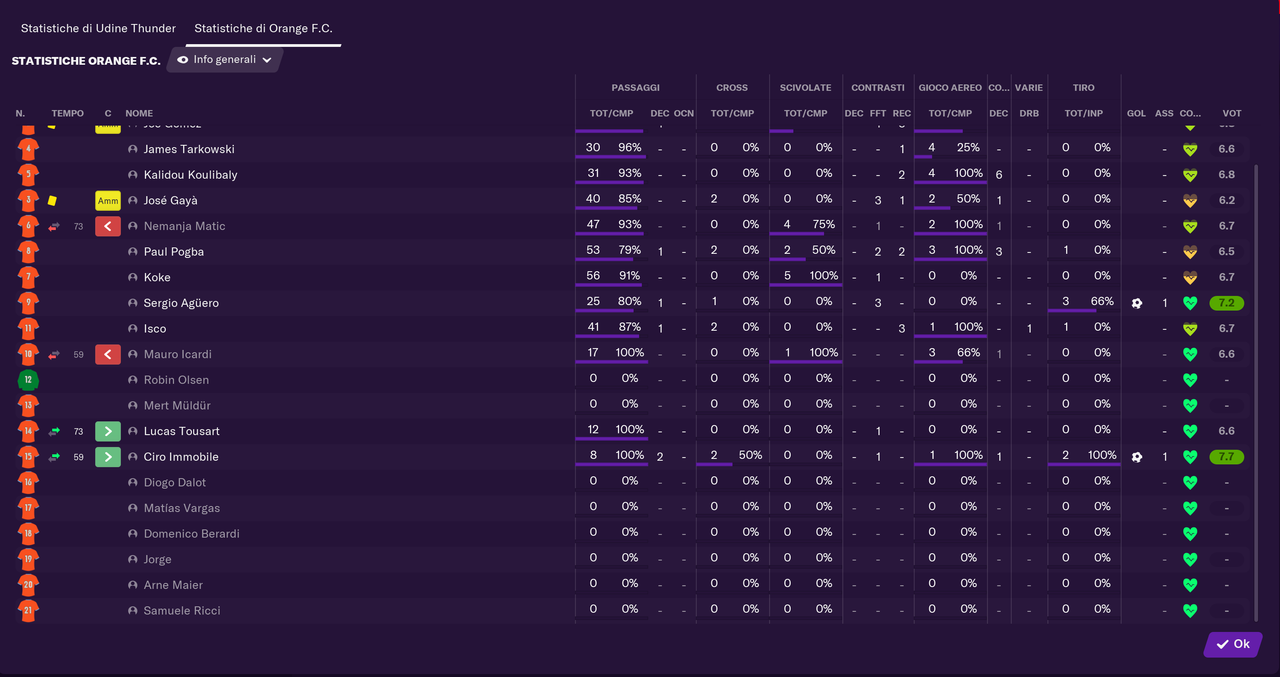
Task: Click the CROSS column group header
Action: [x=732, y=88]
